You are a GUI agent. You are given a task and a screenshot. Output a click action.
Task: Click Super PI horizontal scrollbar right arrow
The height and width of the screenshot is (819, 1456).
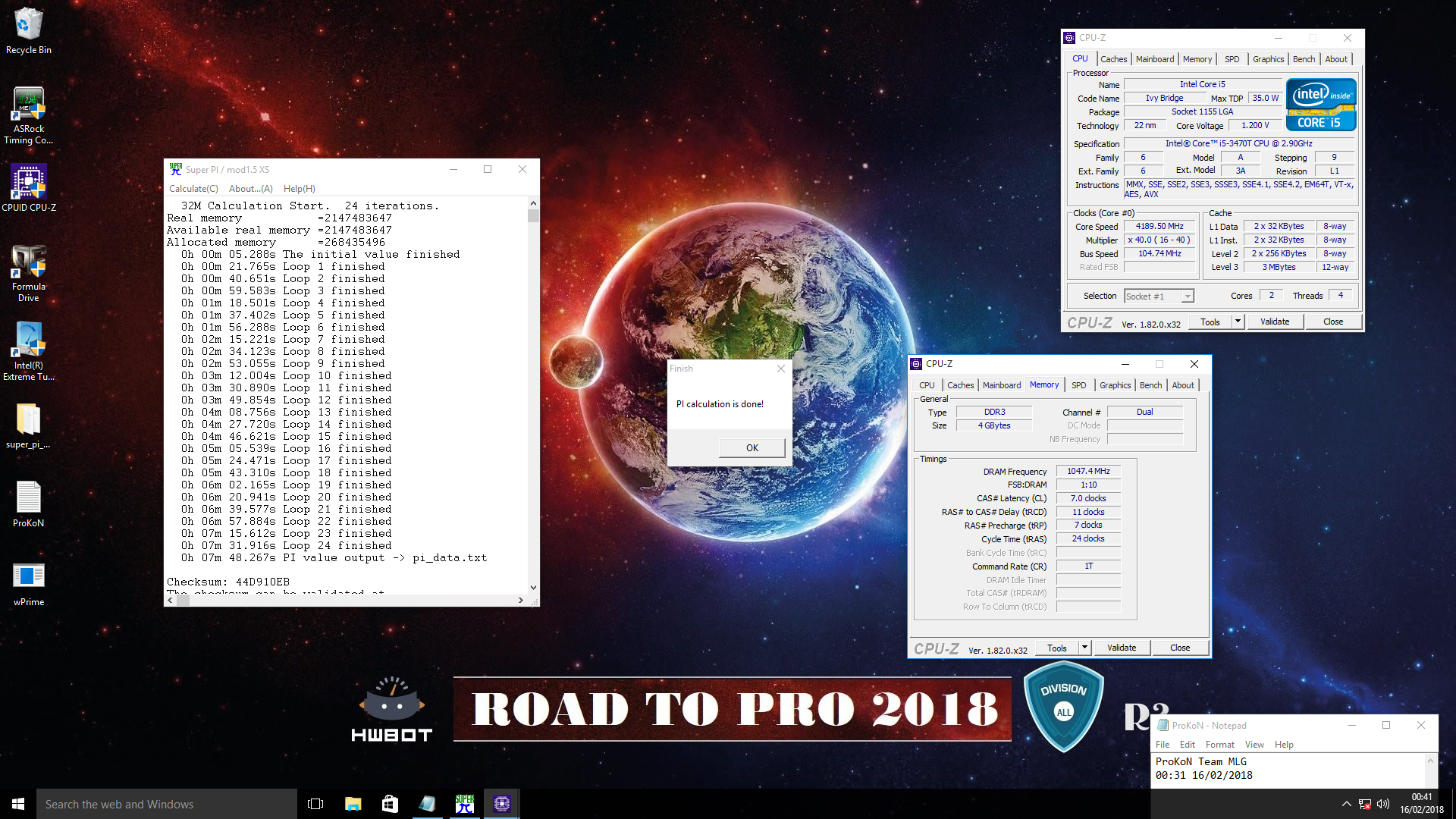[x=520, y=601]
